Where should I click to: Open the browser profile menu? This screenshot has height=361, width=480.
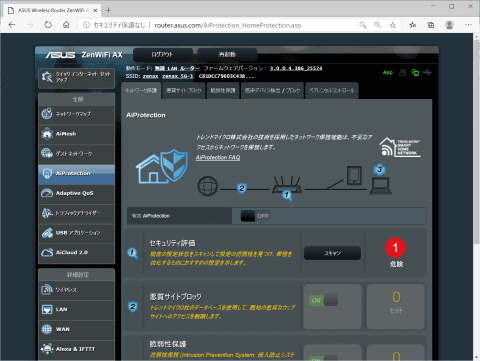click(x=449, y=25)
